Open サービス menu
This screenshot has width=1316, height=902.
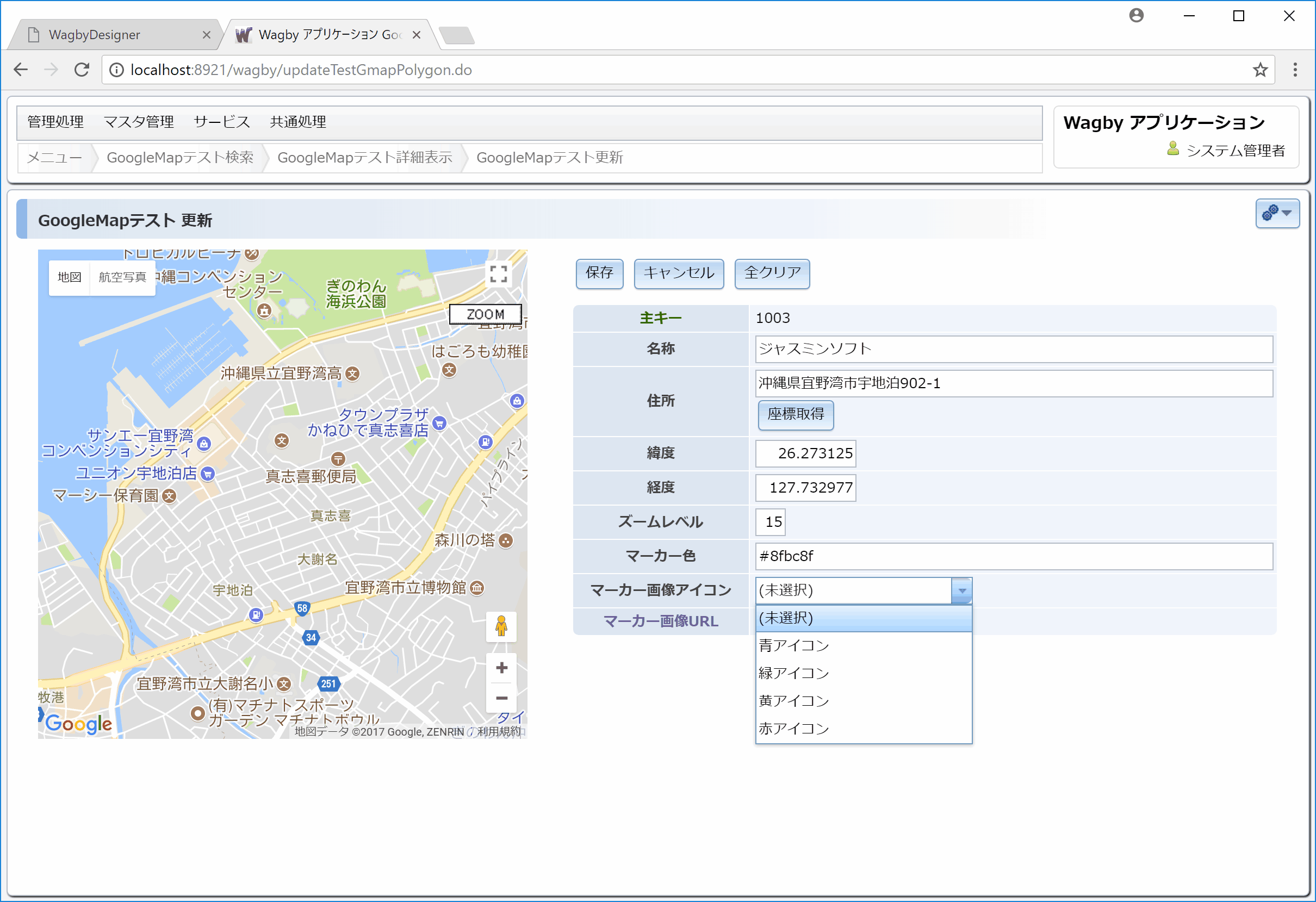(x=221, y=122)
